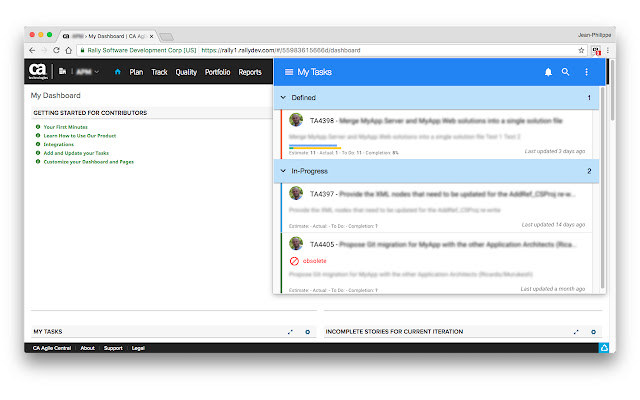Image resolution: width=640 pixels, height=400 pixels.
Task: Click the browser forward arrow
Action: [x=44, y=50]
